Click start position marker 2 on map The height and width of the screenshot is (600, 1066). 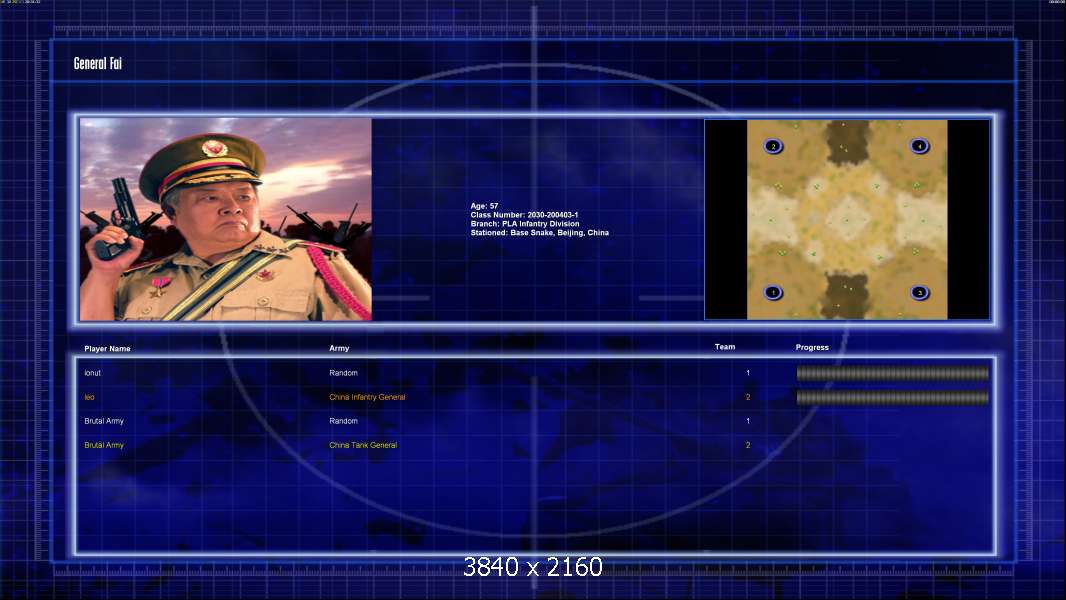(x=773, y=146)
